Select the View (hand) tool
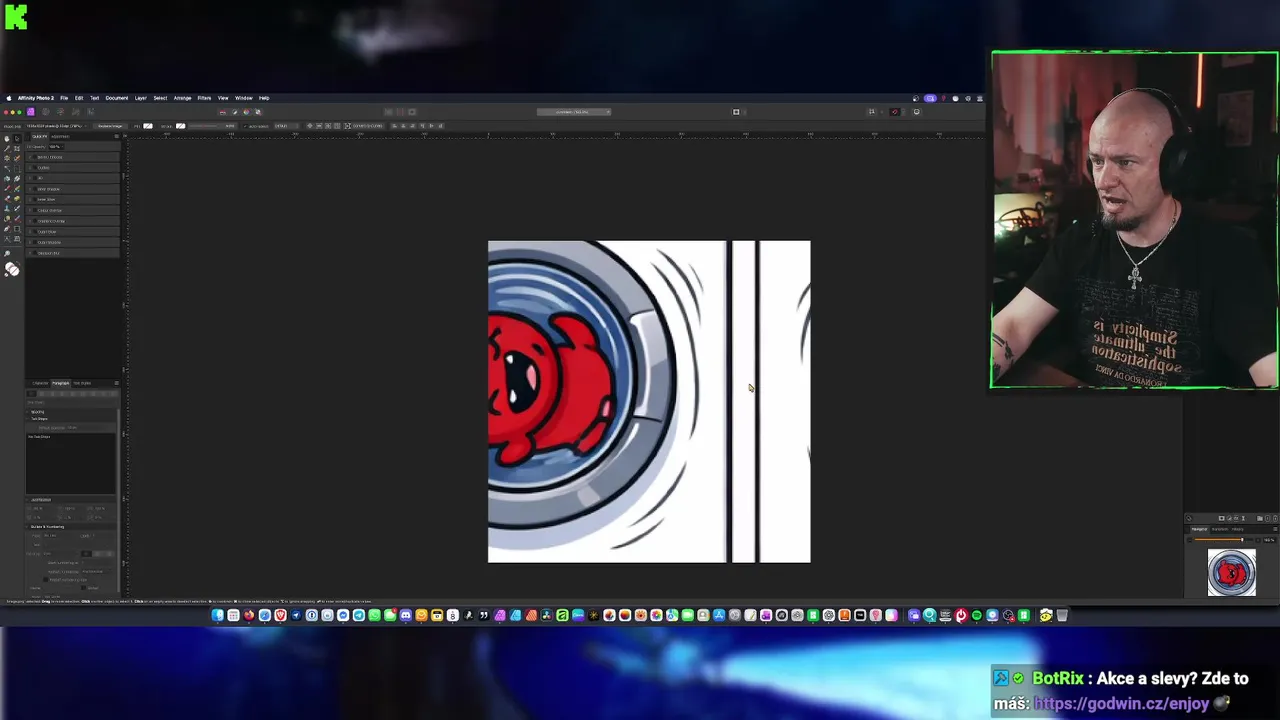 tap(7, 139)
